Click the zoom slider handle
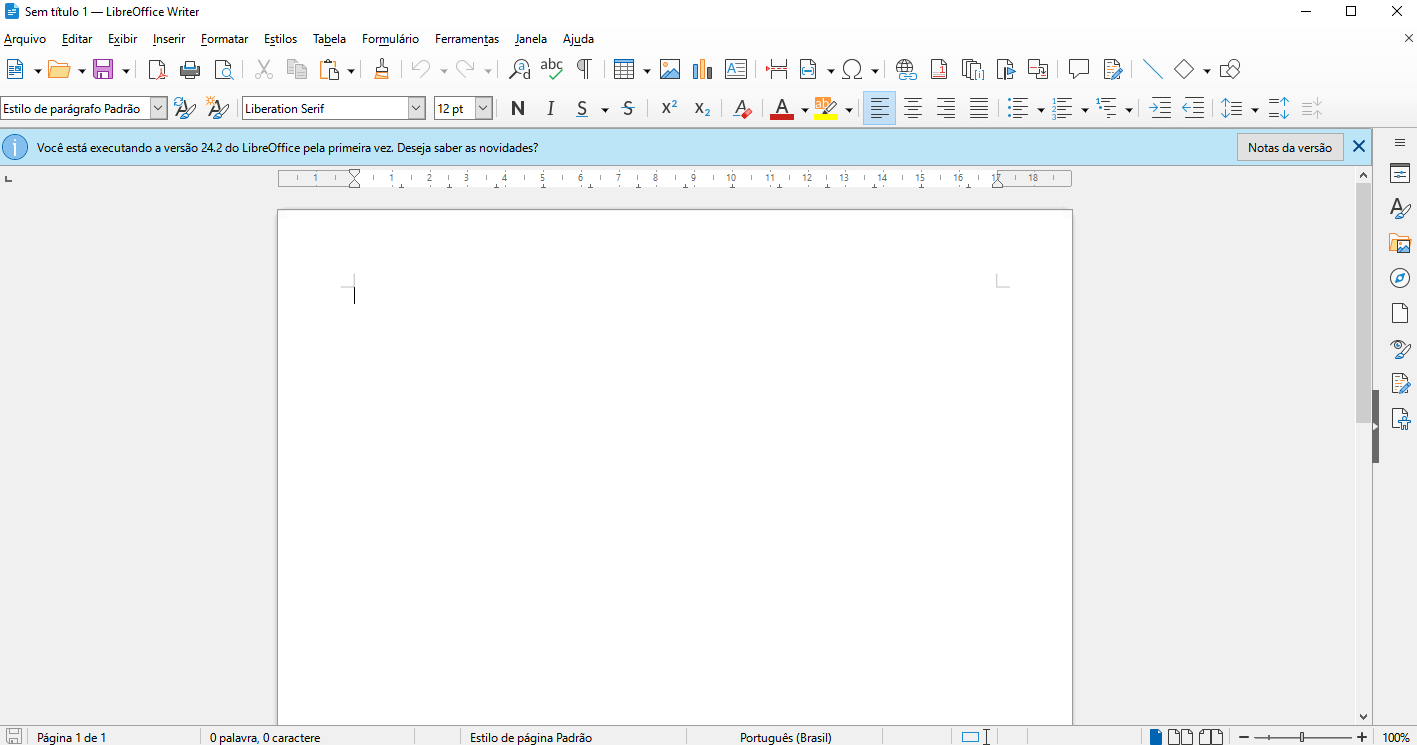The image size is (1417, 745). coord(1301,737)
